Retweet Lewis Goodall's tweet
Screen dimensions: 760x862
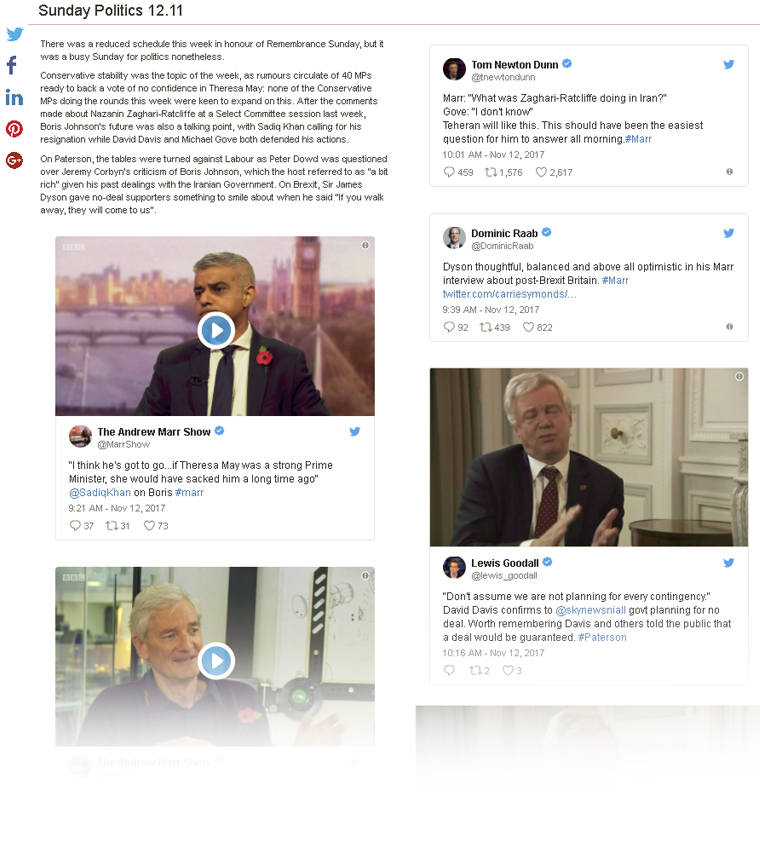(x=479, y=670)
